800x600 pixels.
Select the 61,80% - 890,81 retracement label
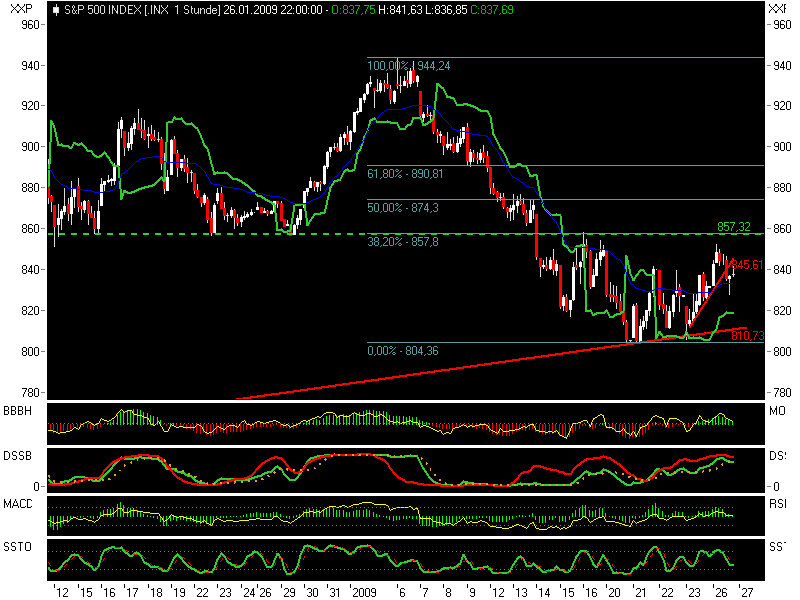point(404,172)
